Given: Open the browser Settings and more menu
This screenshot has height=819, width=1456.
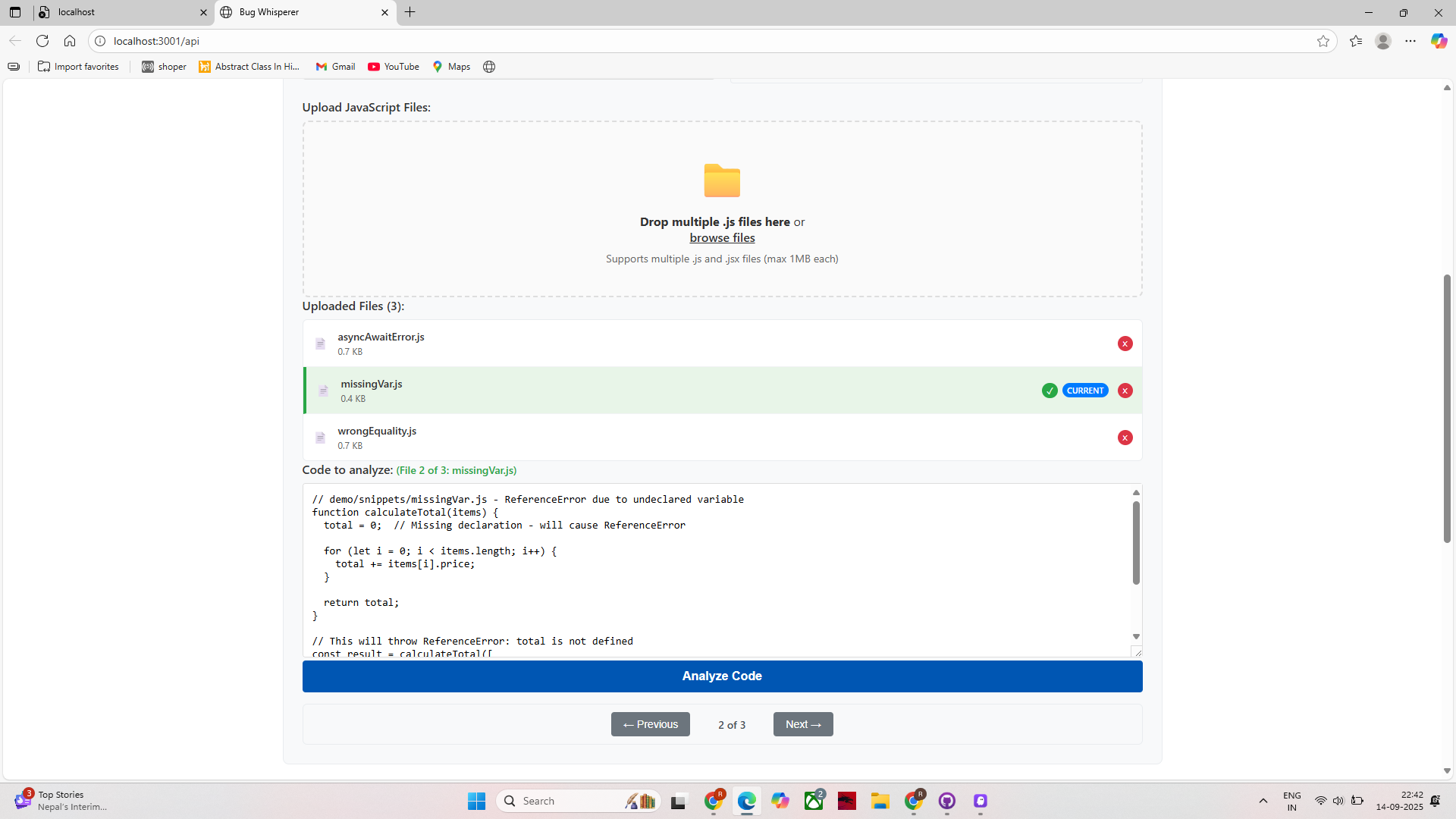Looking at the screenshot, I should tap(1410, 41).
